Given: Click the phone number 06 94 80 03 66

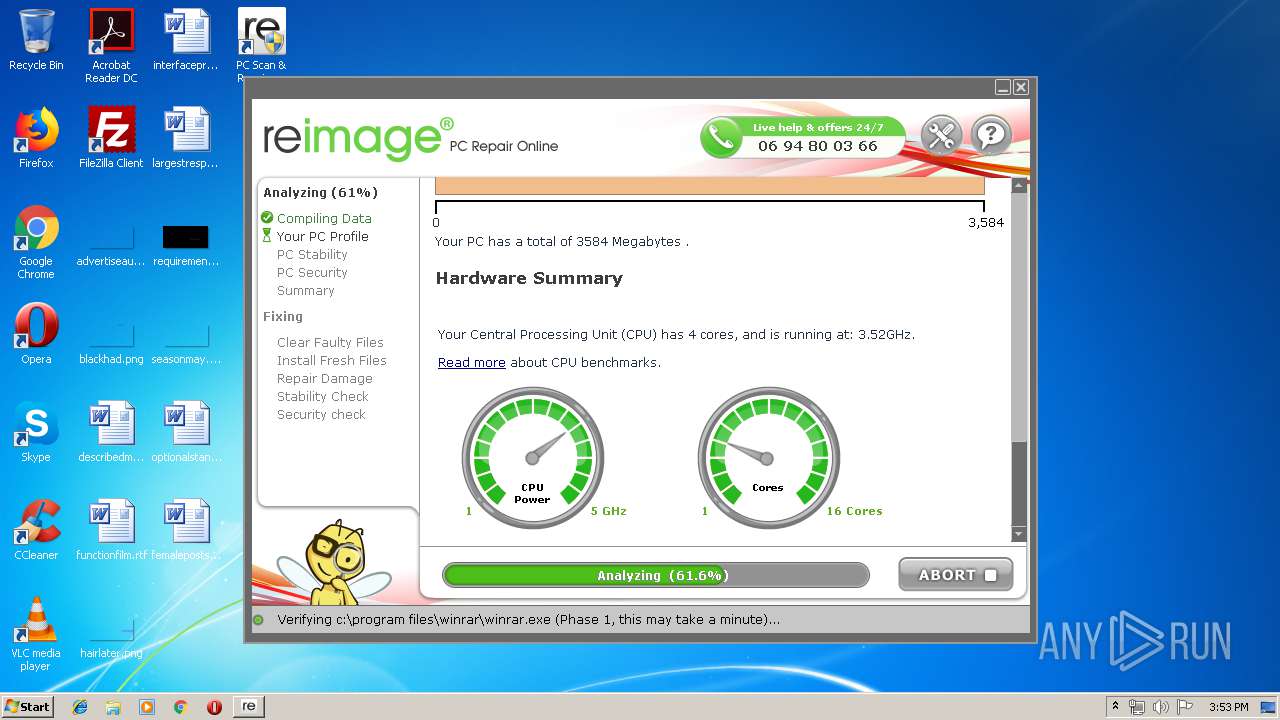Looking at the screenshot, I should tap(817, 146).
